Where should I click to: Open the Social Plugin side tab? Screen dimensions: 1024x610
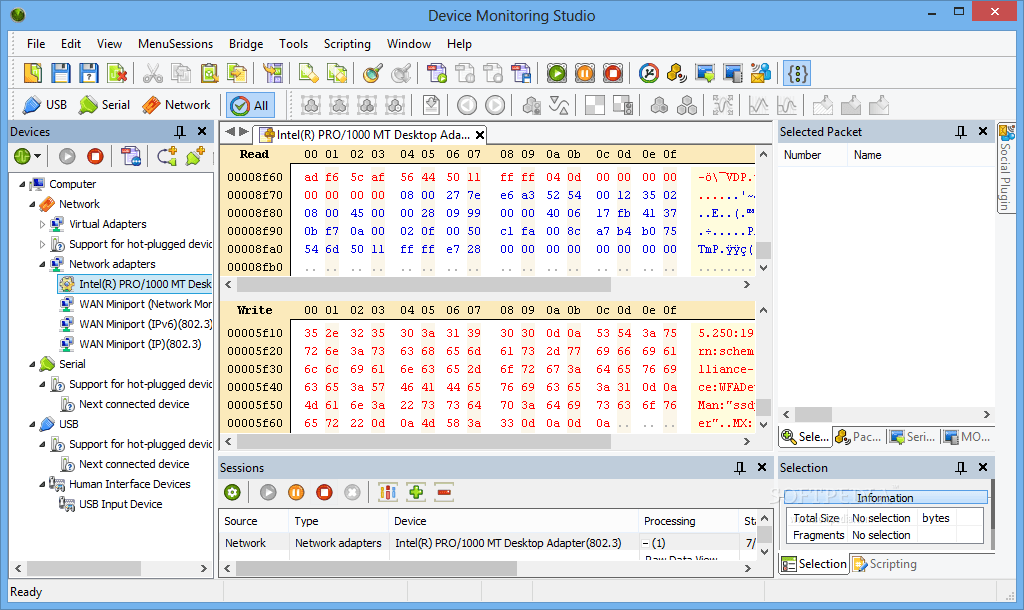point(1006,168)
